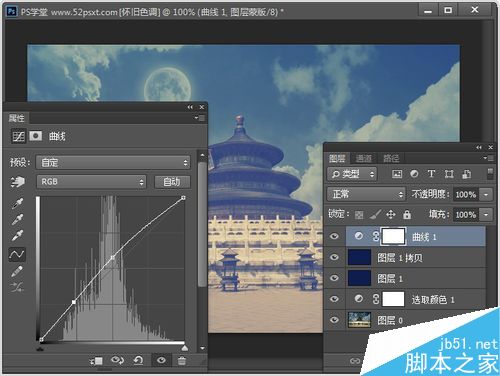Filter layers by smart object icon
The width and height of the screenshot is (500, 376).
click(466, 174)
